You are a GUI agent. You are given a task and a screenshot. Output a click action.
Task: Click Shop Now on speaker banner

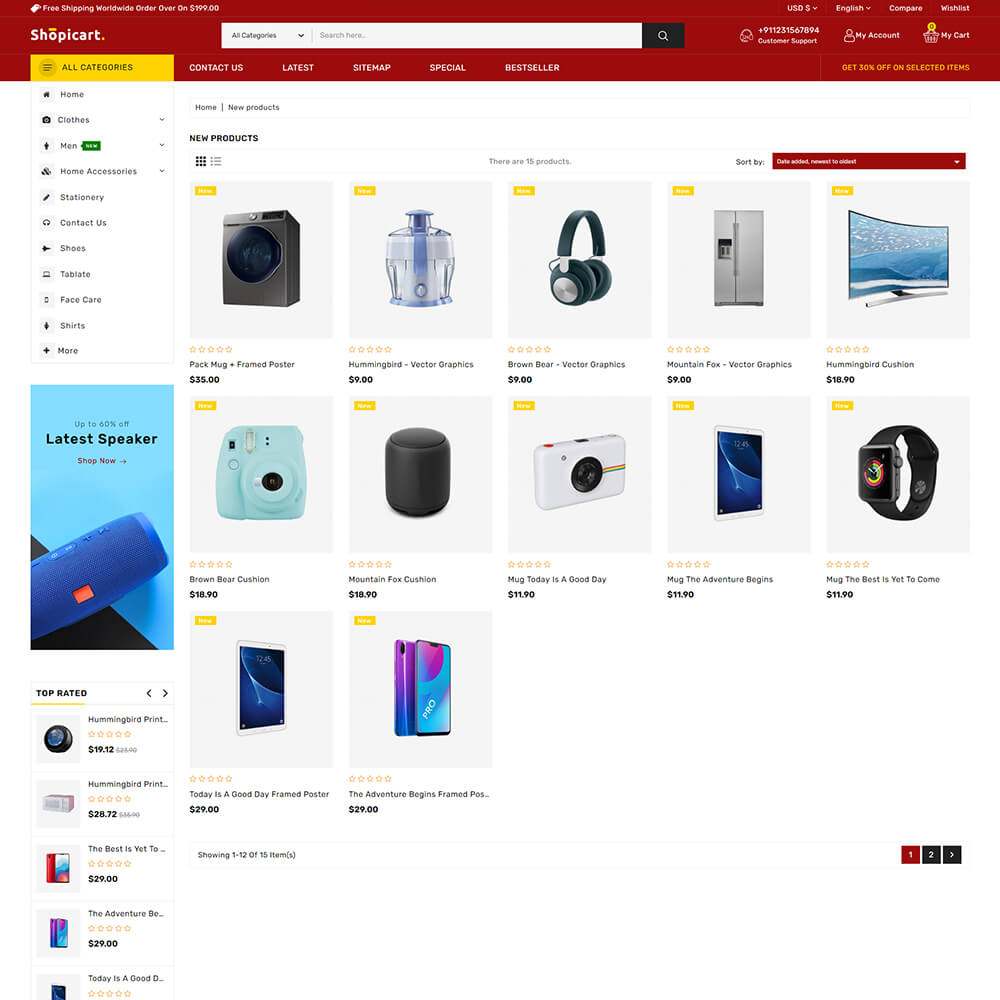tap(102, 460)
